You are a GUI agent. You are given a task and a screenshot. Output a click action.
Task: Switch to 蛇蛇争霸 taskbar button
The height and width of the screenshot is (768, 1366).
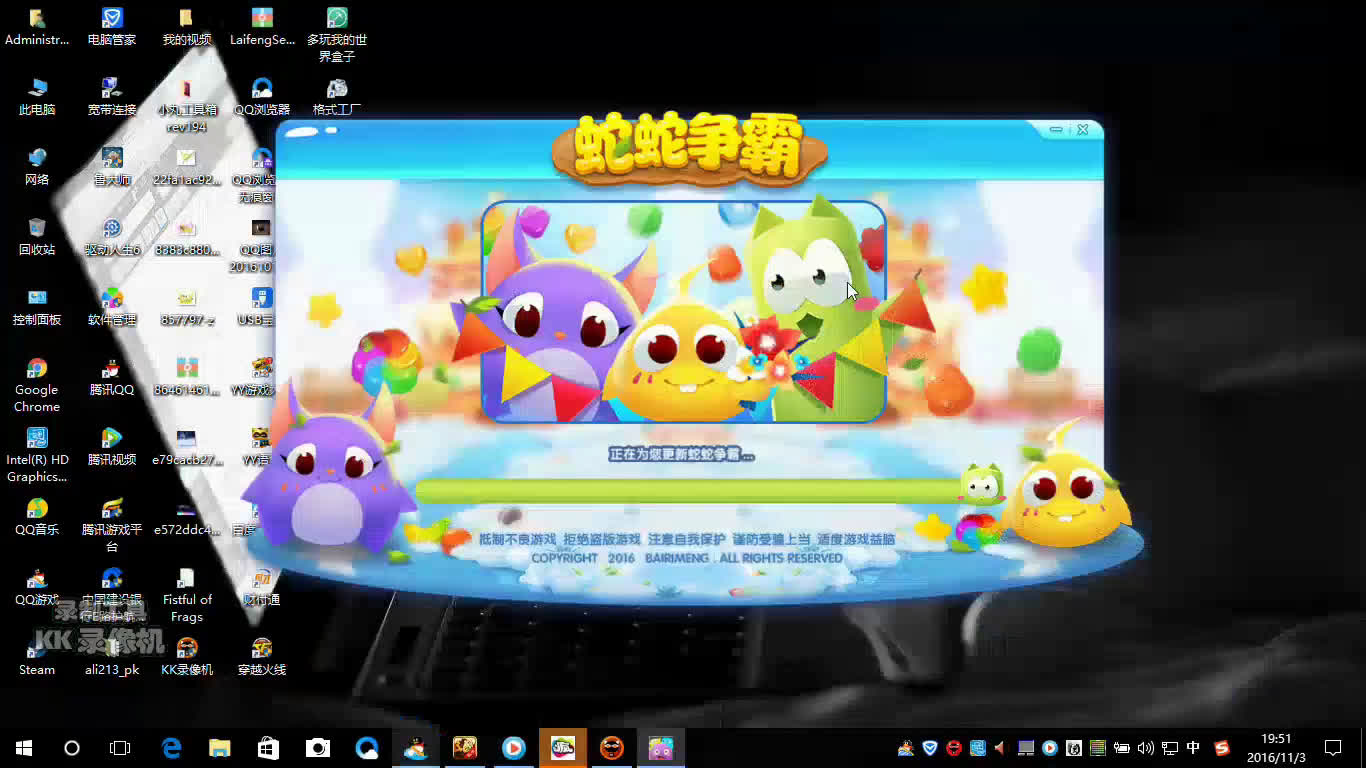(661, 748)
